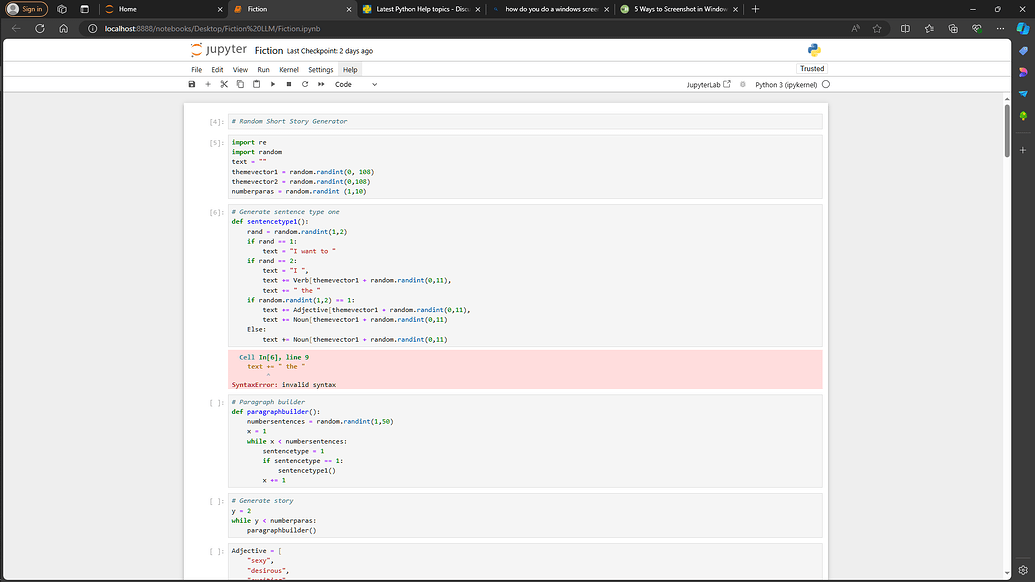
Task: Open browser collections
Action: click(x=953, y=28)
